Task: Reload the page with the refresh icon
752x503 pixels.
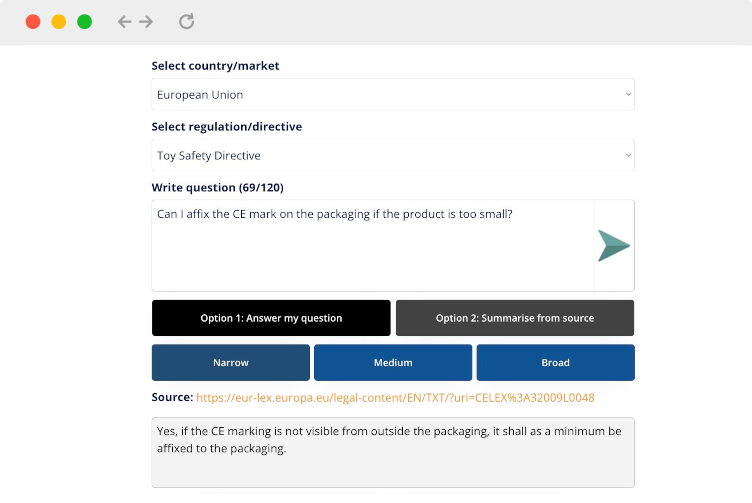Action: (x=187, y=21)
